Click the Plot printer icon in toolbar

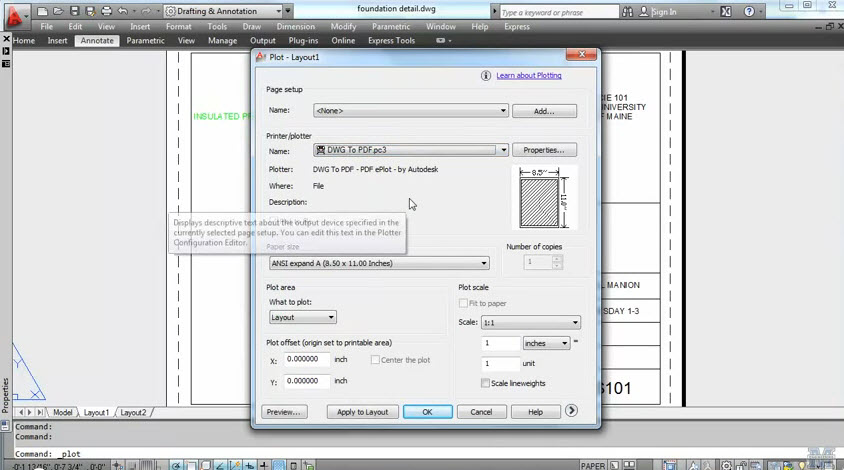(x=107, y=11)
